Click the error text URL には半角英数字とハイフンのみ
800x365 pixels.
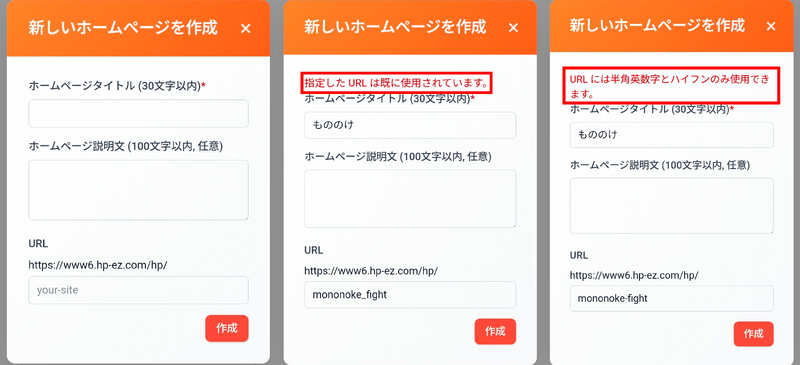coord(669,85)
